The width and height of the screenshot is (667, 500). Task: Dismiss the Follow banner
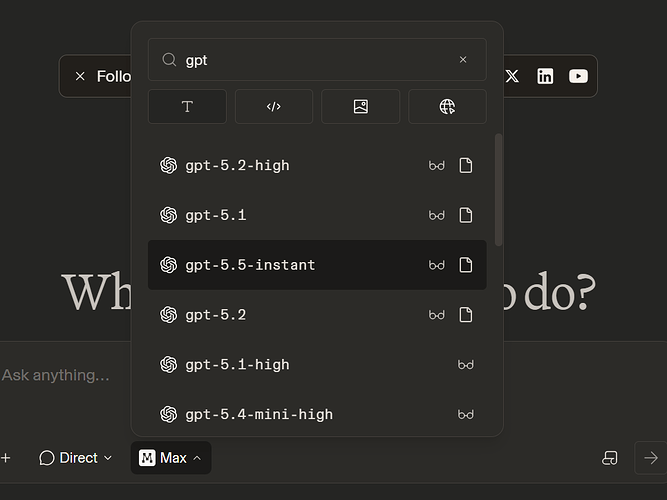pyautogui.click(x=80, y=76)
